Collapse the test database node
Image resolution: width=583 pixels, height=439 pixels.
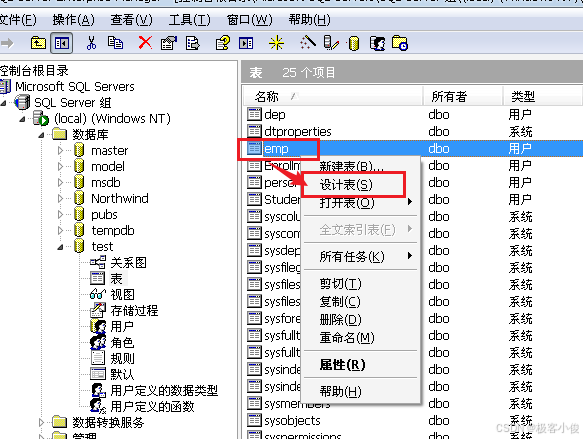click(60, 247)
